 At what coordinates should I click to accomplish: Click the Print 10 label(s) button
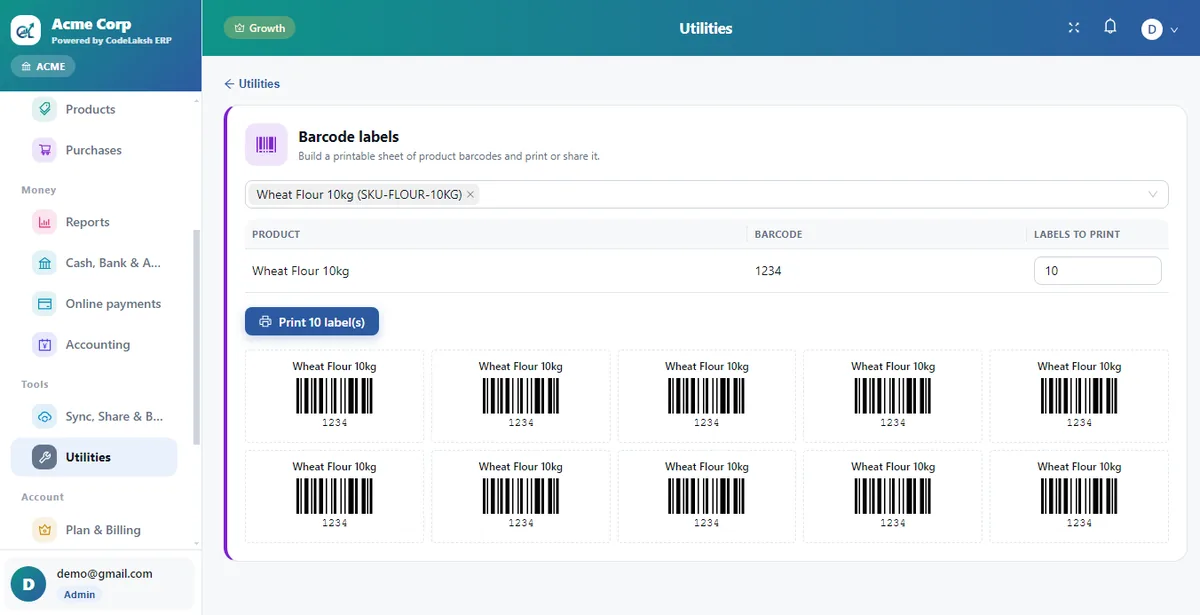tap(312, 322)
